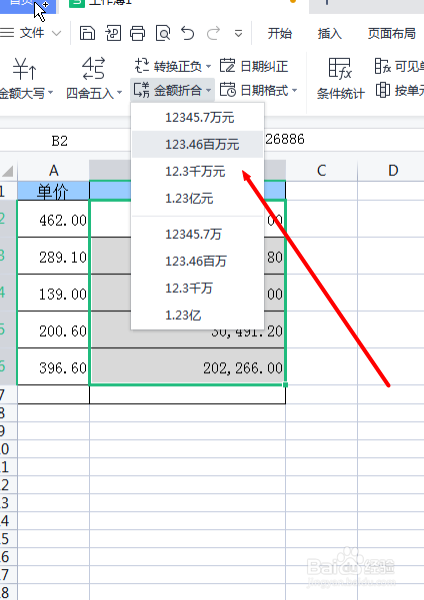This screenshot has width=424, height=600.
Task: Click the Redo arrow
Action: 214,33
